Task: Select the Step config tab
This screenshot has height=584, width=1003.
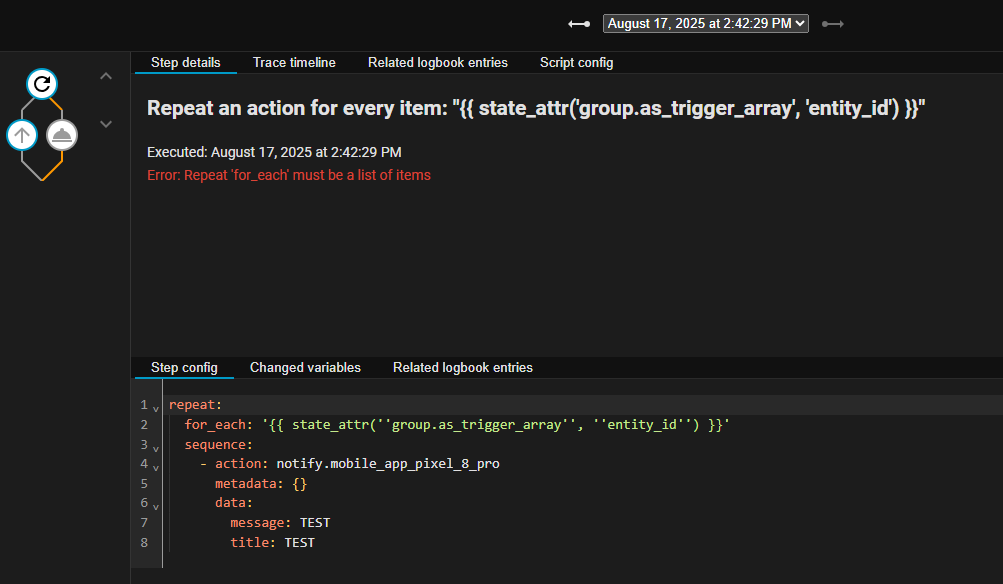Action: 184,367
